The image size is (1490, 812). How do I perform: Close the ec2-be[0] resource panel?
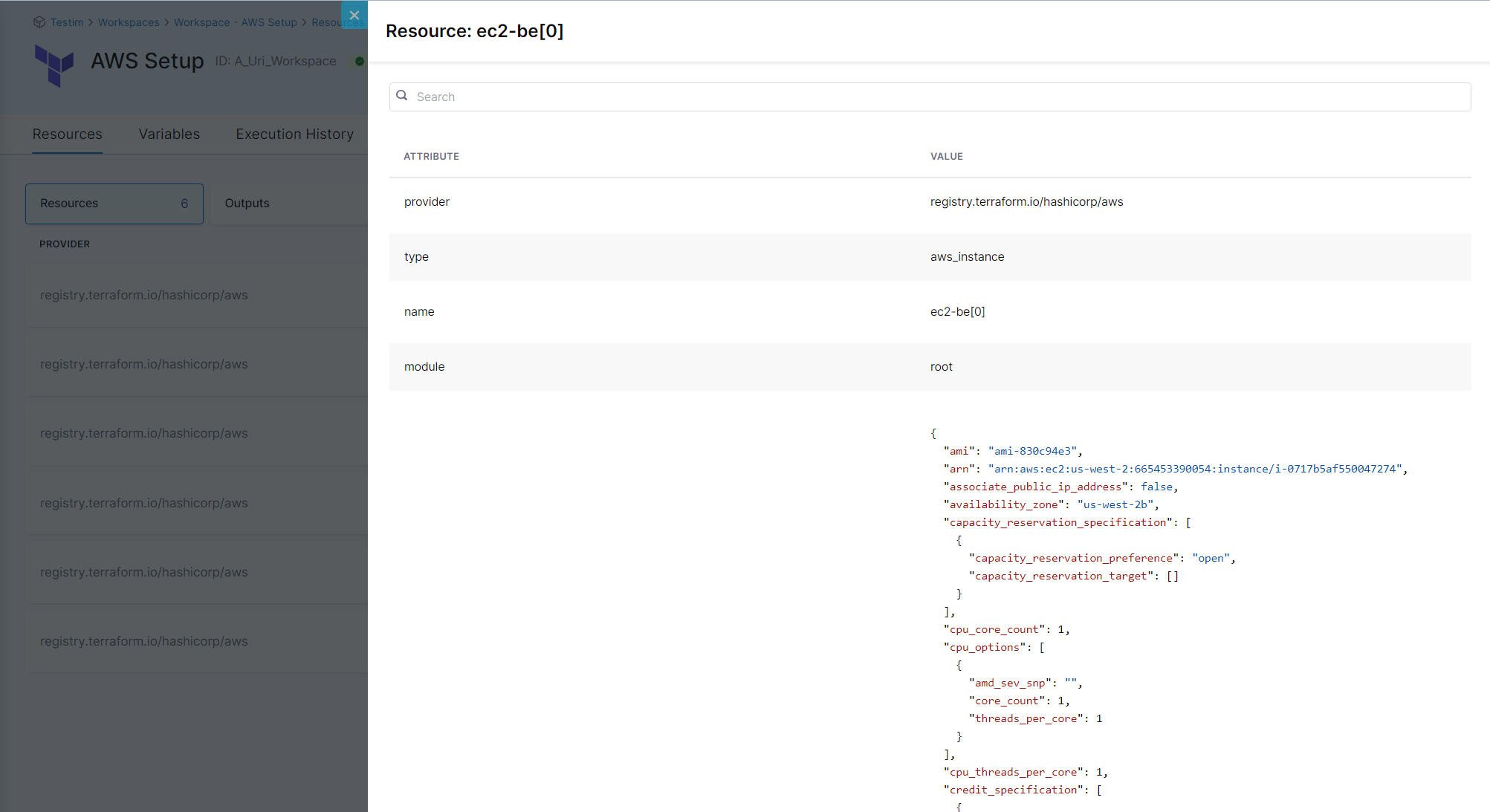[x=354, y=15]
